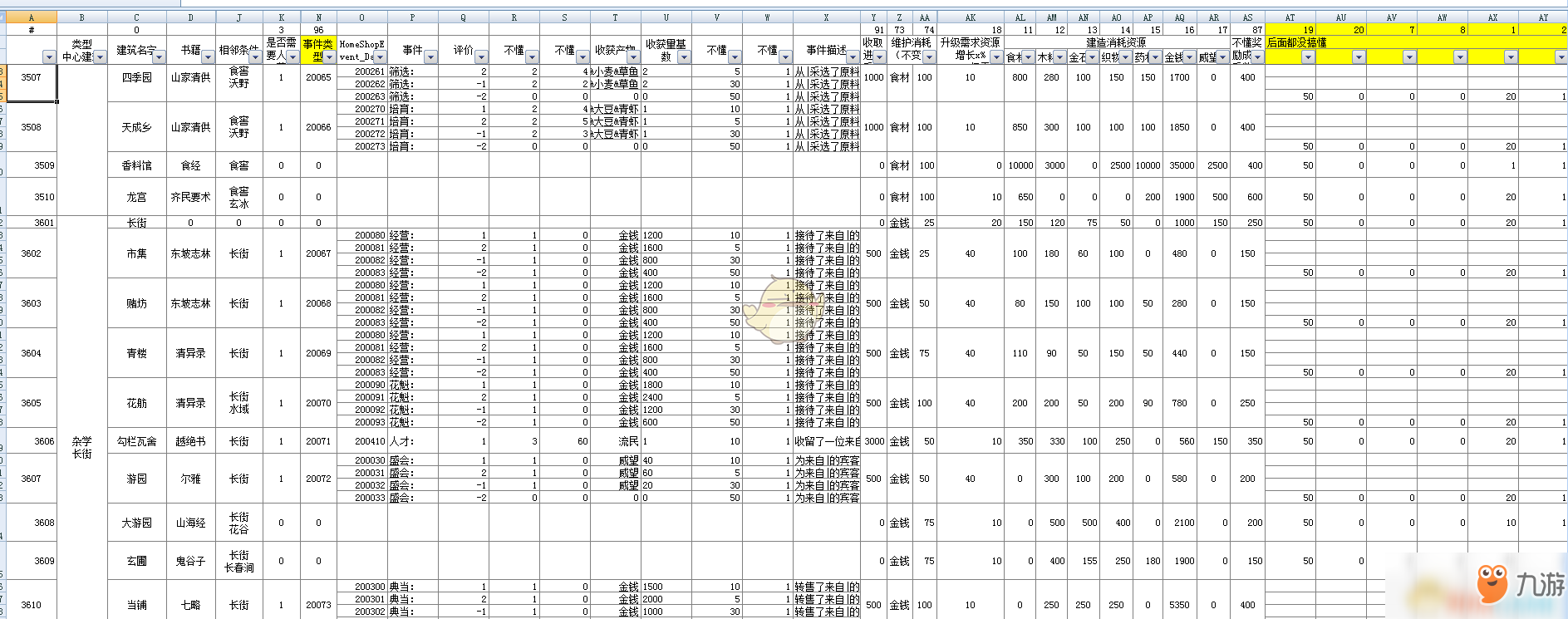The height and width of the screenshot is (619, 1568).
Task: Select the ID cell 3601
Action: (x=32, y=223)
